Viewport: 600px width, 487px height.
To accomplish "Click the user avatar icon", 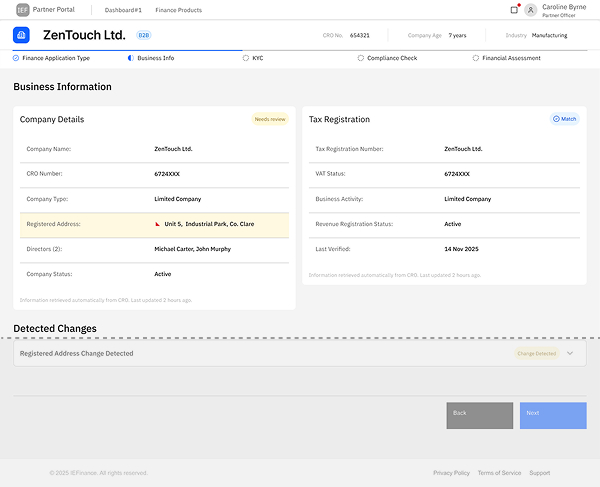I will [x=530, y=10].
